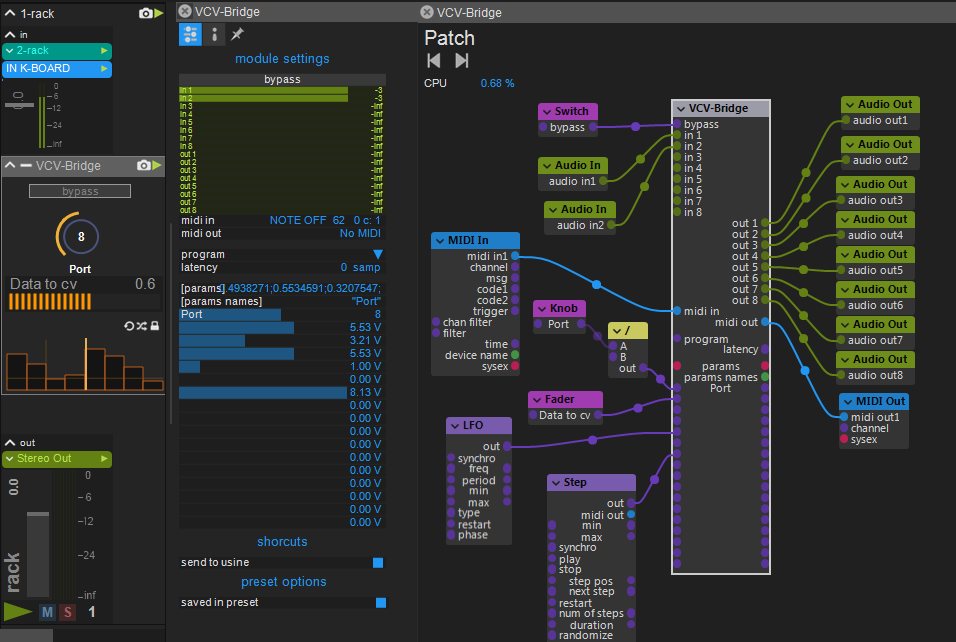Click the IN K-BOARD module label
Image resolution: width=956 pixels, height=642 pixels.
38,69
